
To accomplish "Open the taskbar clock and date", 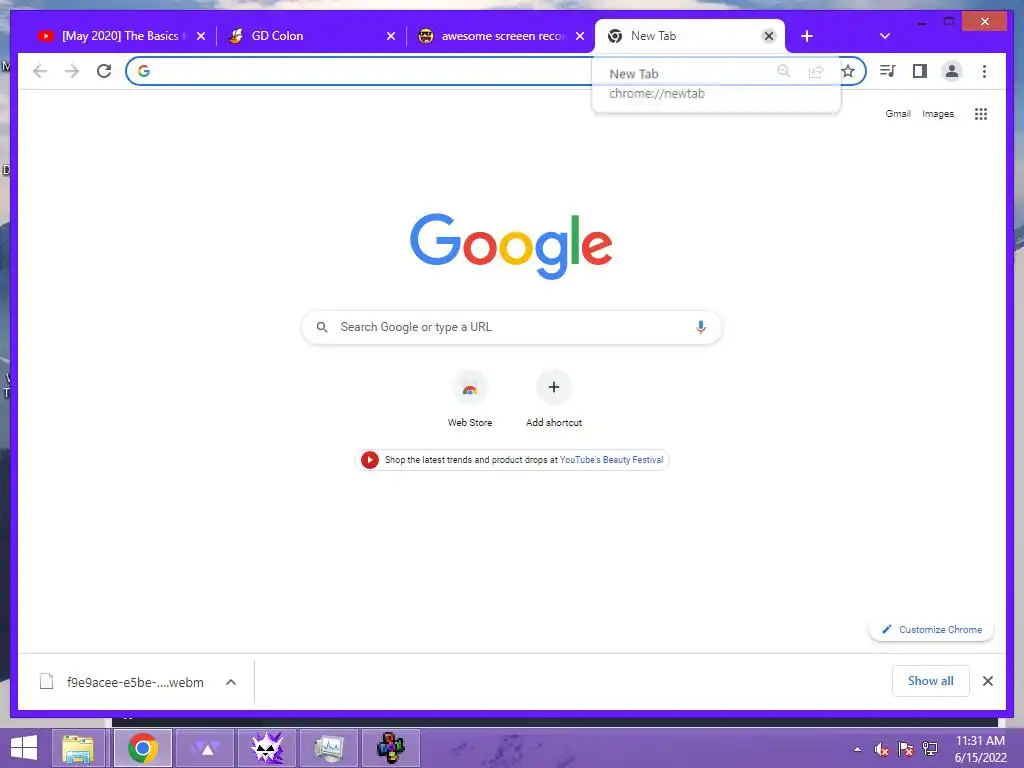I will pyautogui.click(x=980, y=749).
